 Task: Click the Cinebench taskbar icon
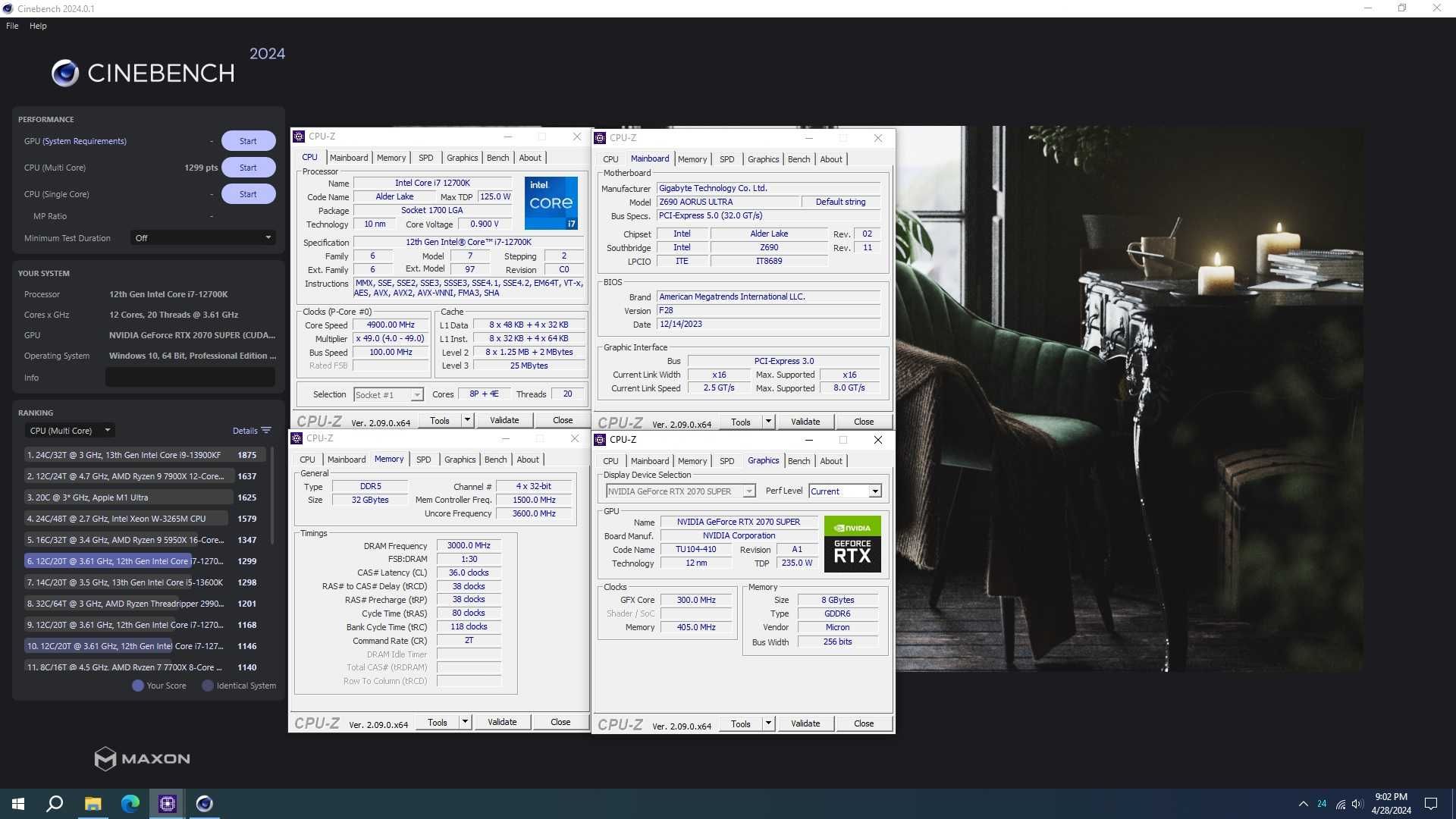204,804
